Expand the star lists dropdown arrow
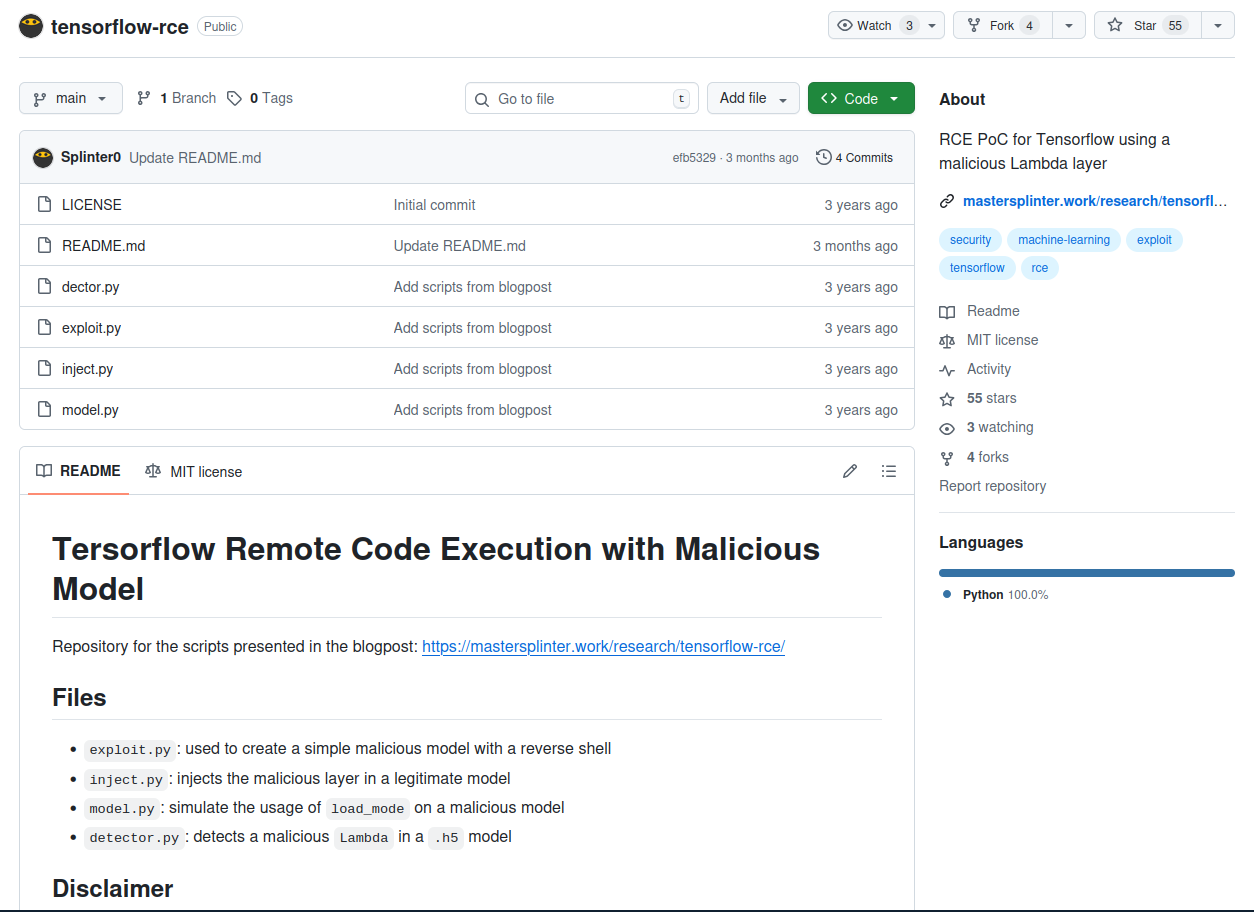 (1217, 26)
